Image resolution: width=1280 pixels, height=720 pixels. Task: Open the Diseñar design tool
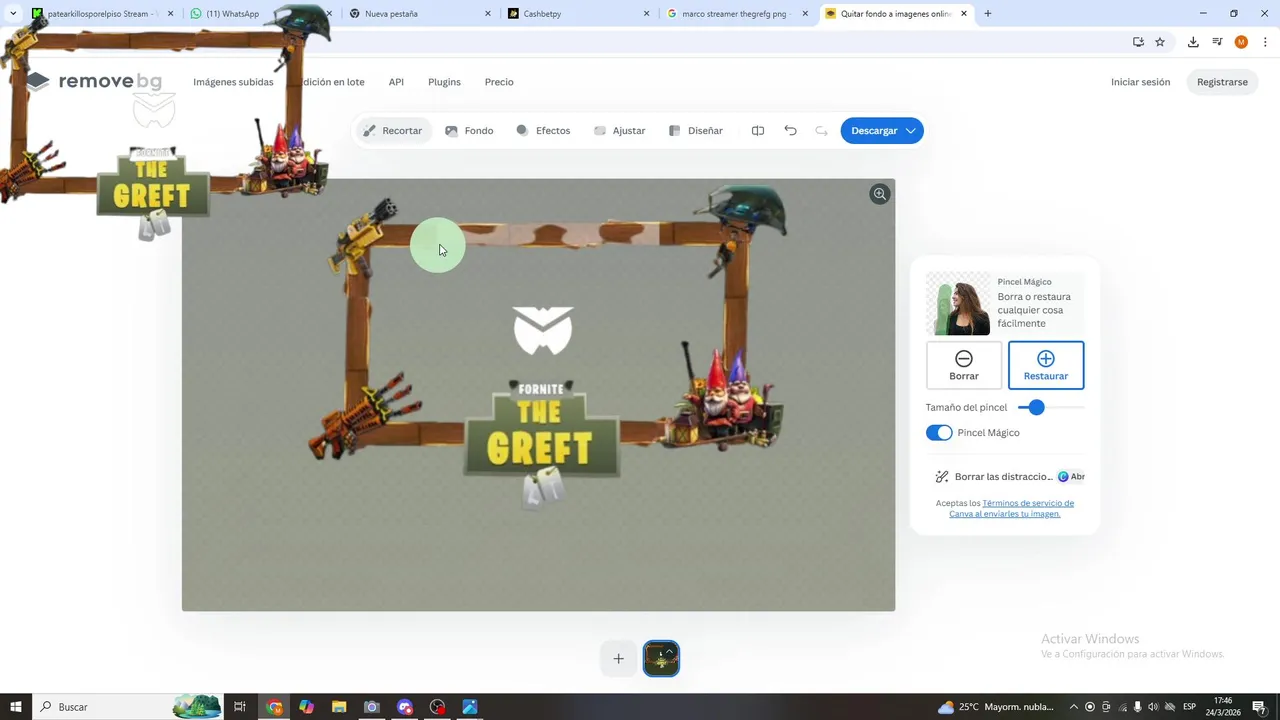coord(695,131)
